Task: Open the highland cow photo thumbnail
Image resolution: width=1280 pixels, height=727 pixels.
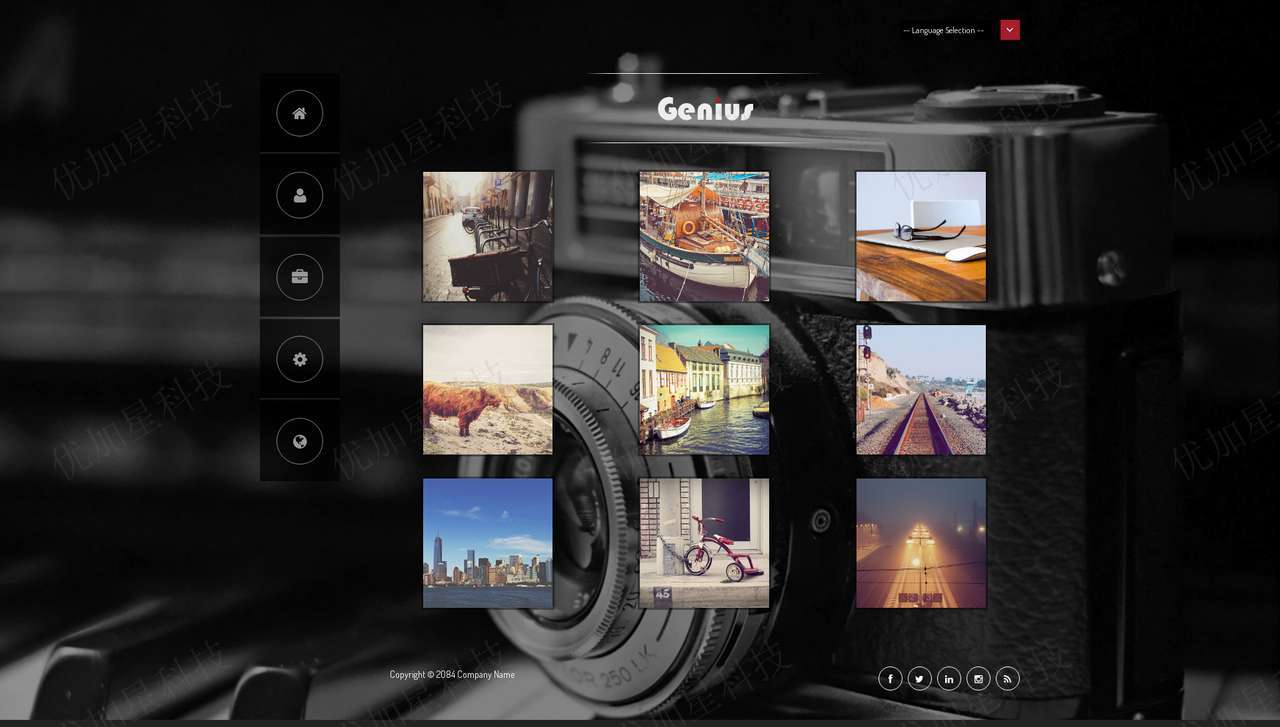Action: point(488,389)
